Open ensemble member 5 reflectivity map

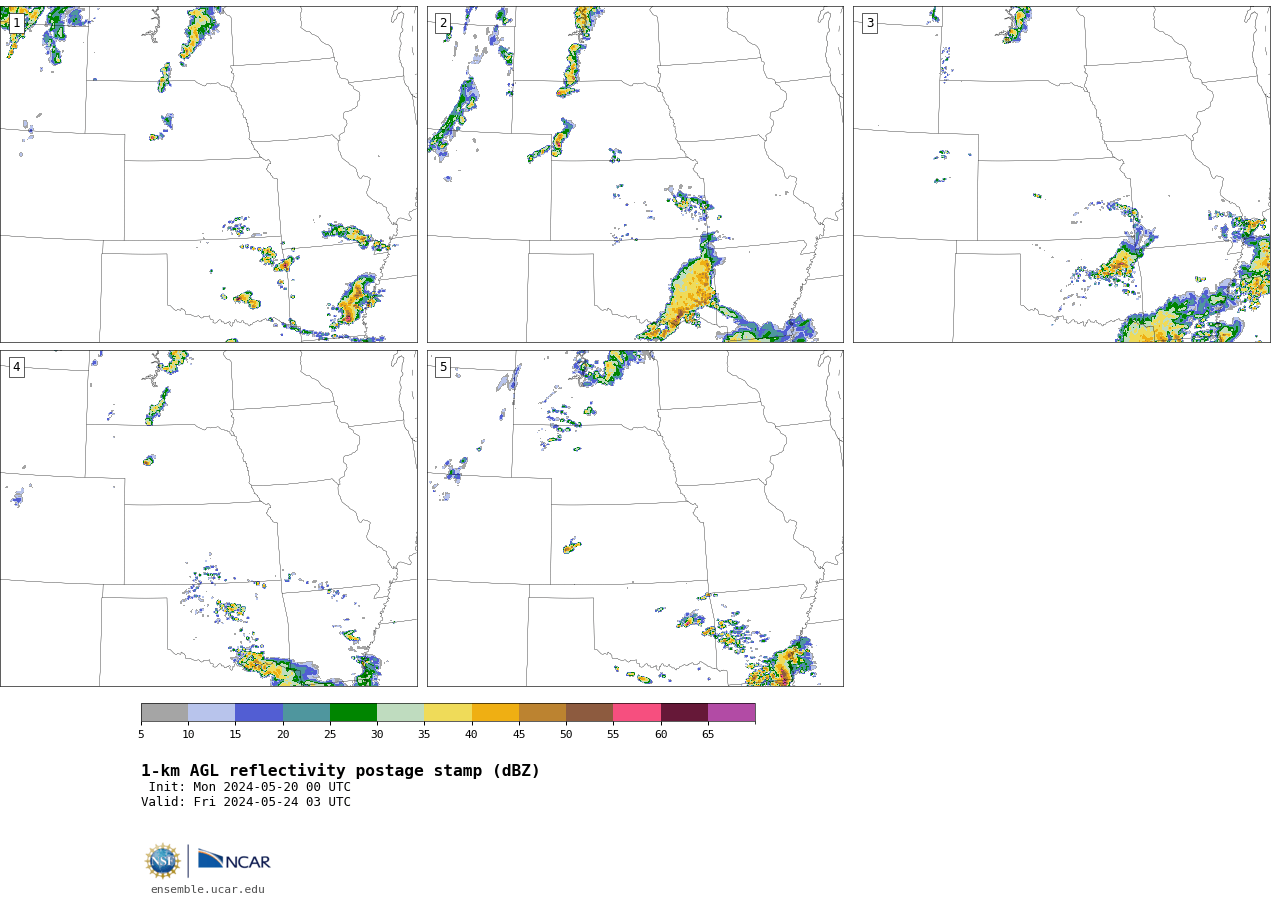click(635, 518)
